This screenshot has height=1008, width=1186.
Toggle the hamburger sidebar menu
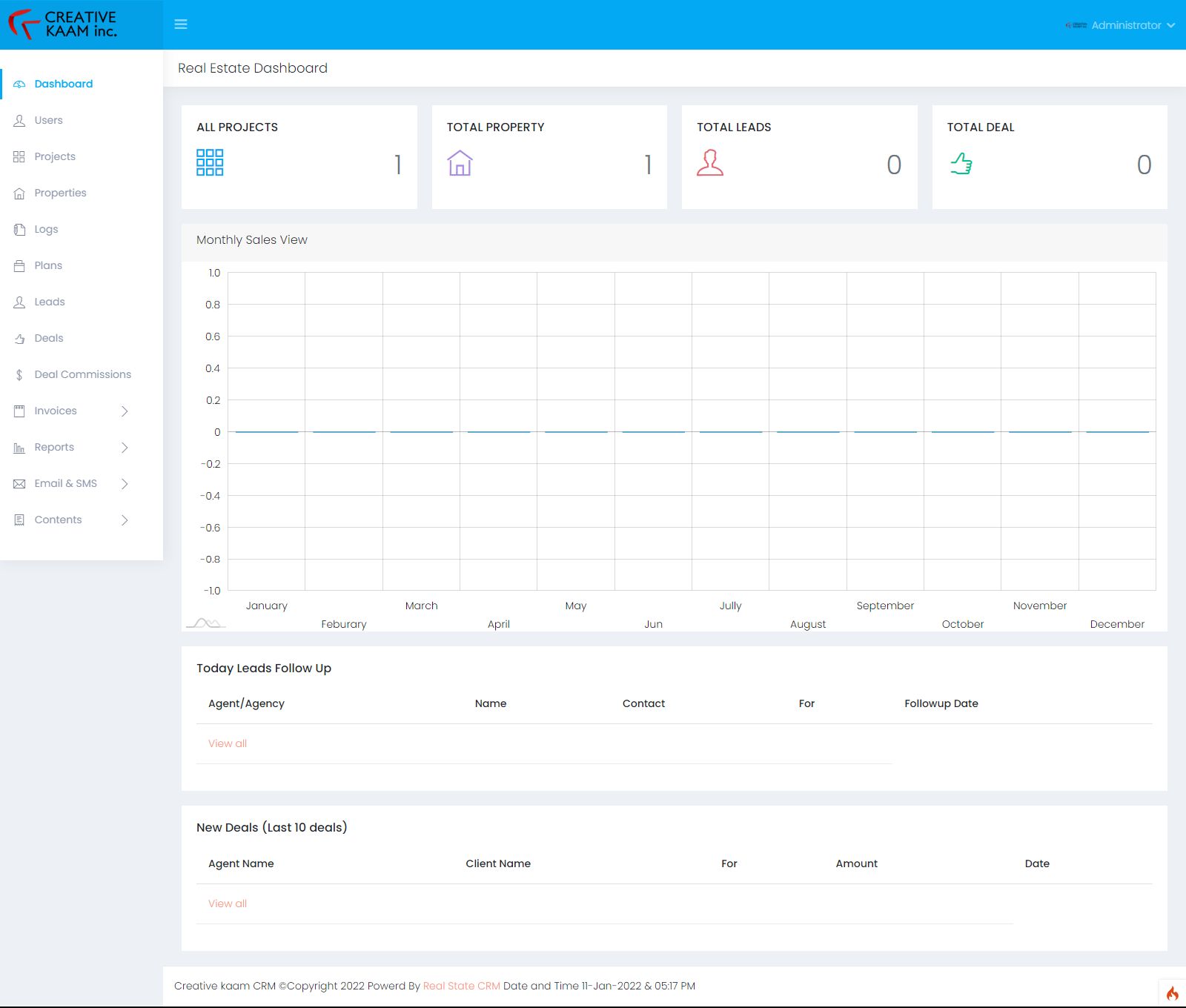tap(180, 24)
